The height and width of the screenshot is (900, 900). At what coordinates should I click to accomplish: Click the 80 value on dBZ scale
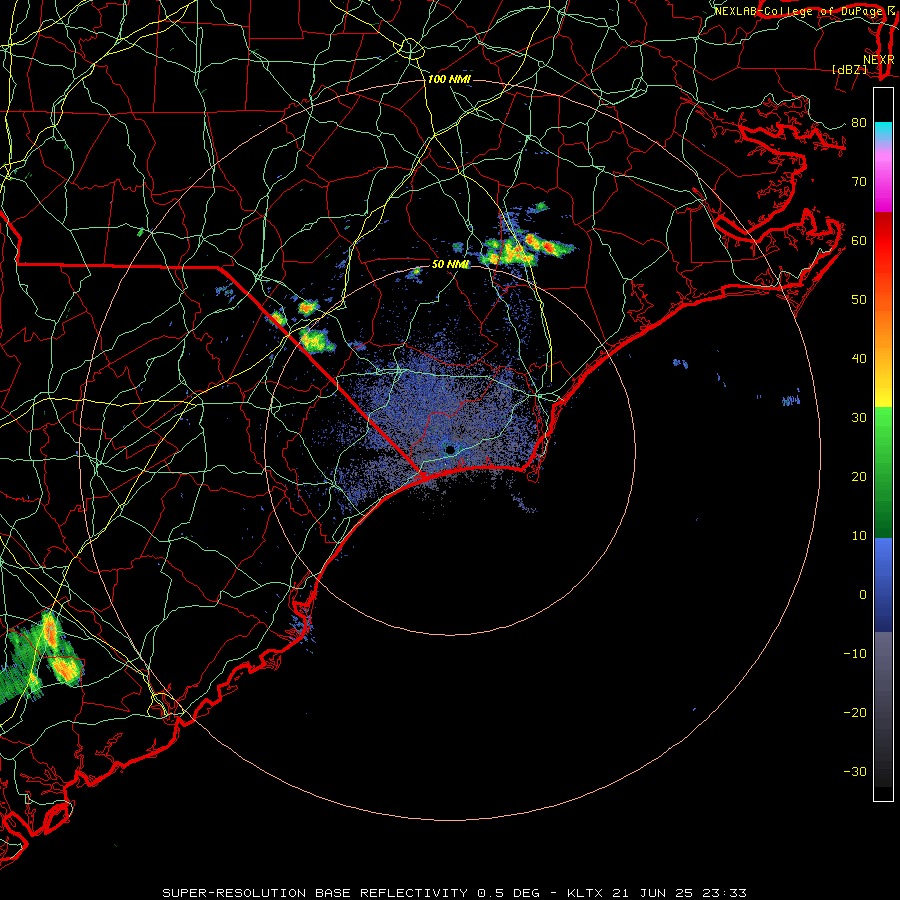pos(859,122)
